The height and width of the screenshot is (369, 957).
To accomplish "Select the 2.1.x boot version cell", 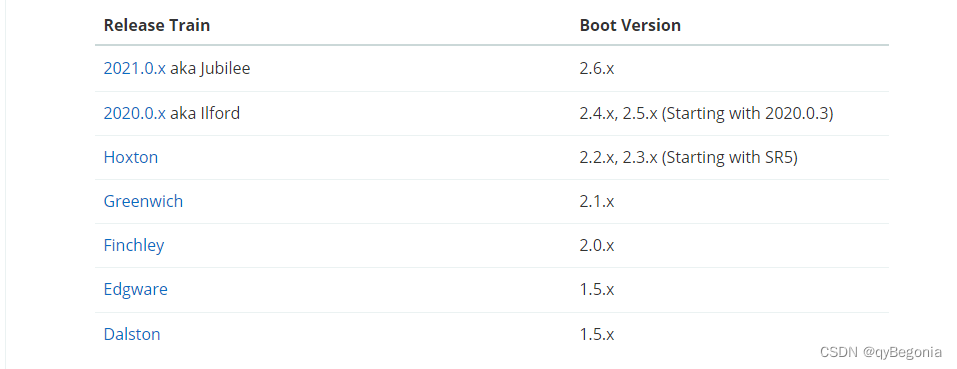I will tap(597, 201).
